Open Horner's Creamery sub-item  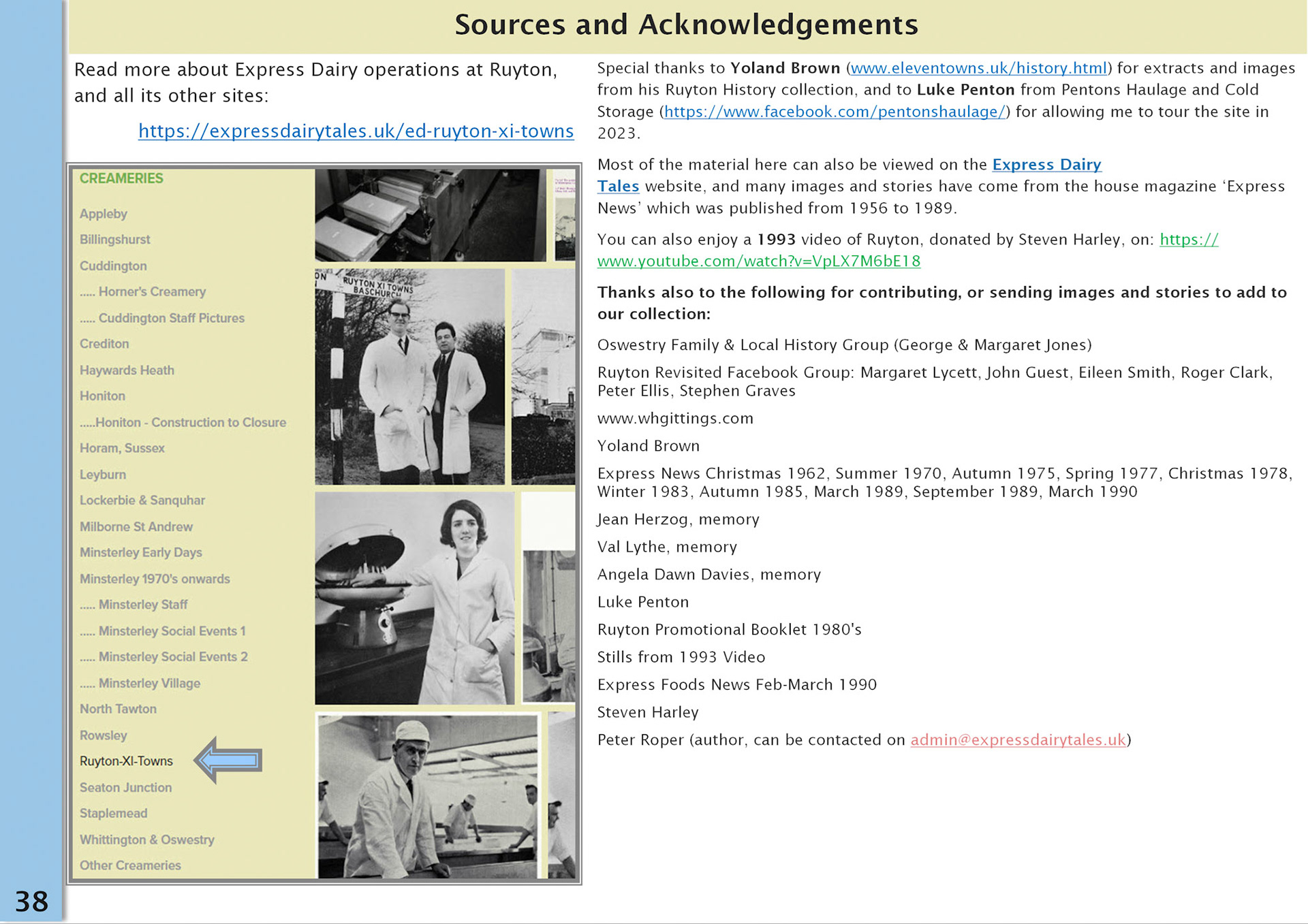(x=151, y=291)
